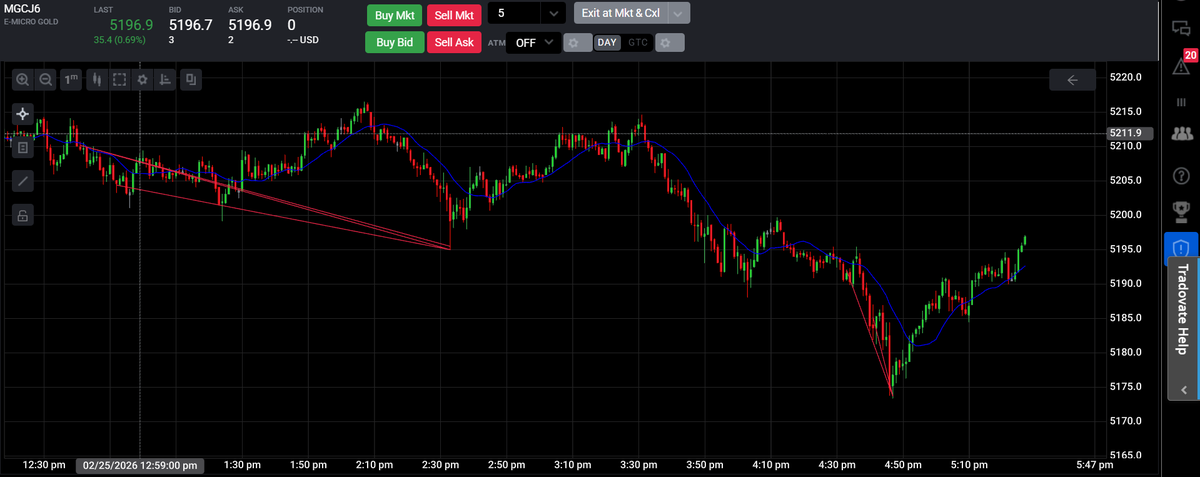The height and width of the screenshot is (477, 1200).
Task: Click the 5200.0 price axis label
Action: click(x=1126, y=214)
